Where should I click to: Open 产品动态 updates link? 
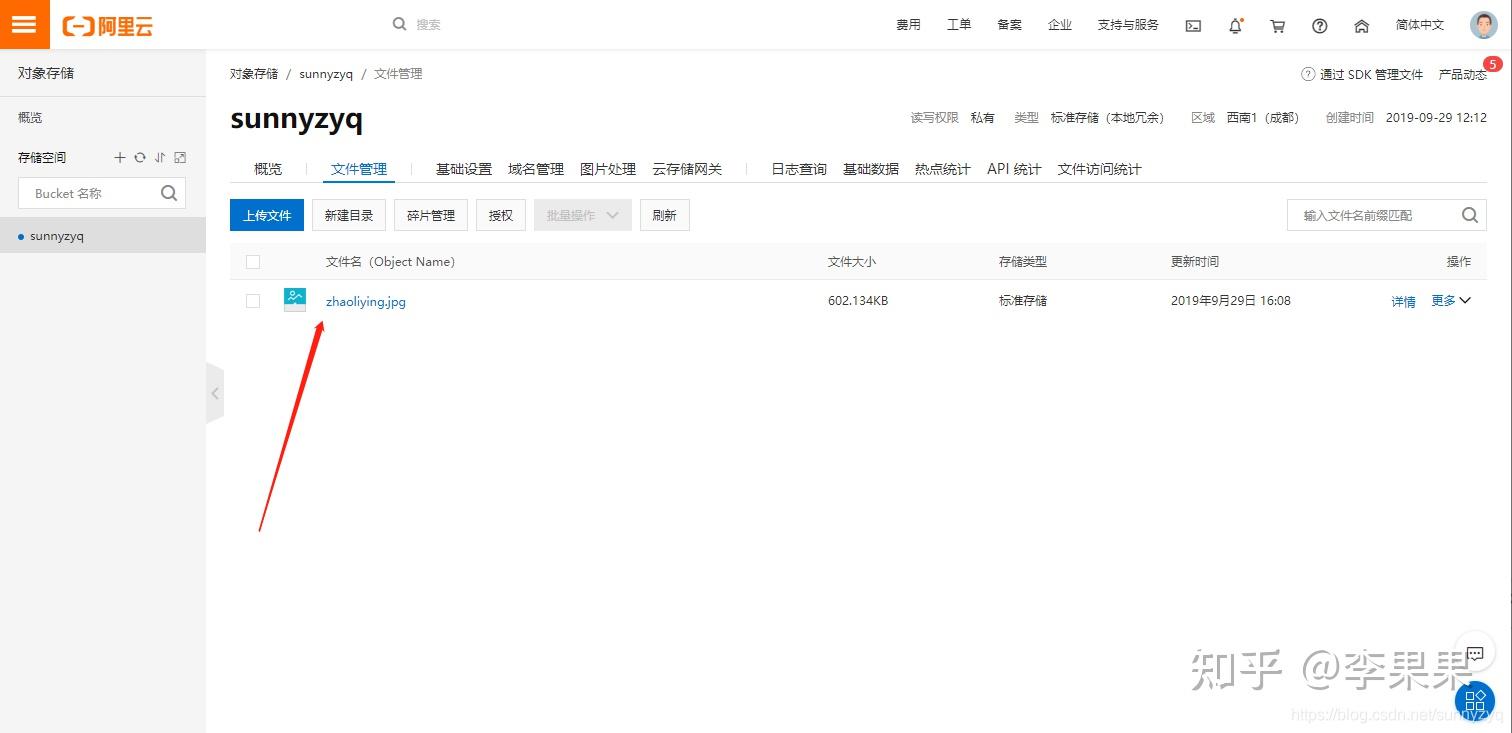1463,75
